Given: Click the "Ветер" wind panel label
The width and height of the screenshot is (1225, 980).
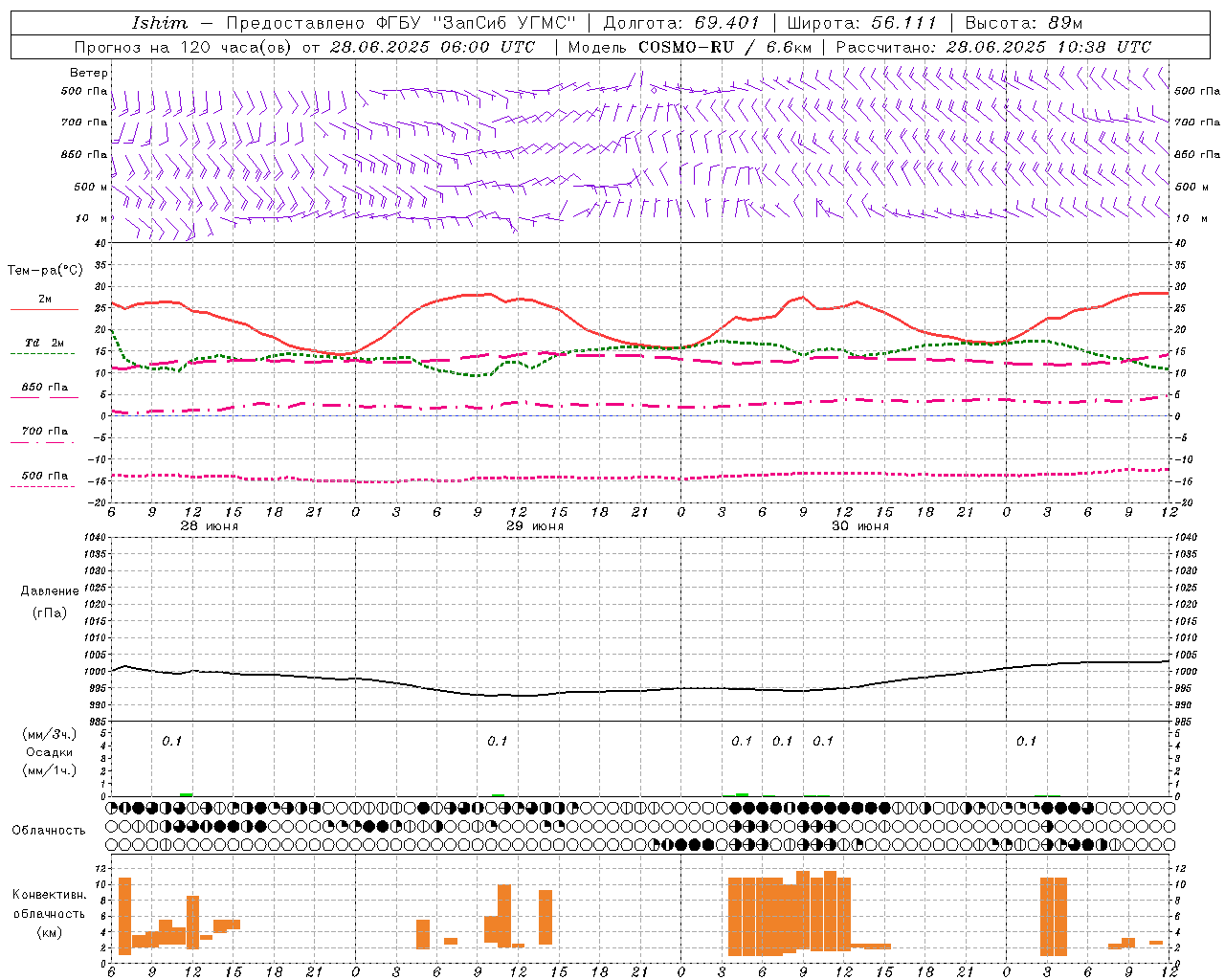Looking at the screenshot, I should pos(89,73).
